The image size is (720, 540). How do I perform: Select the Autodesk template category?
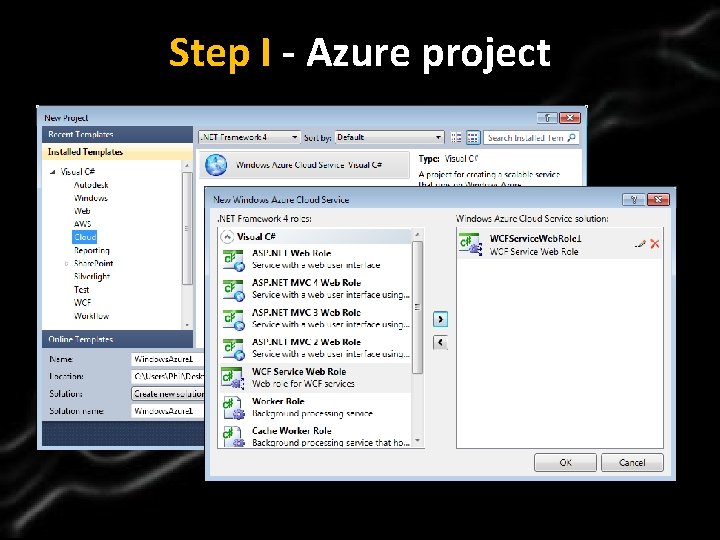[91, 185]
